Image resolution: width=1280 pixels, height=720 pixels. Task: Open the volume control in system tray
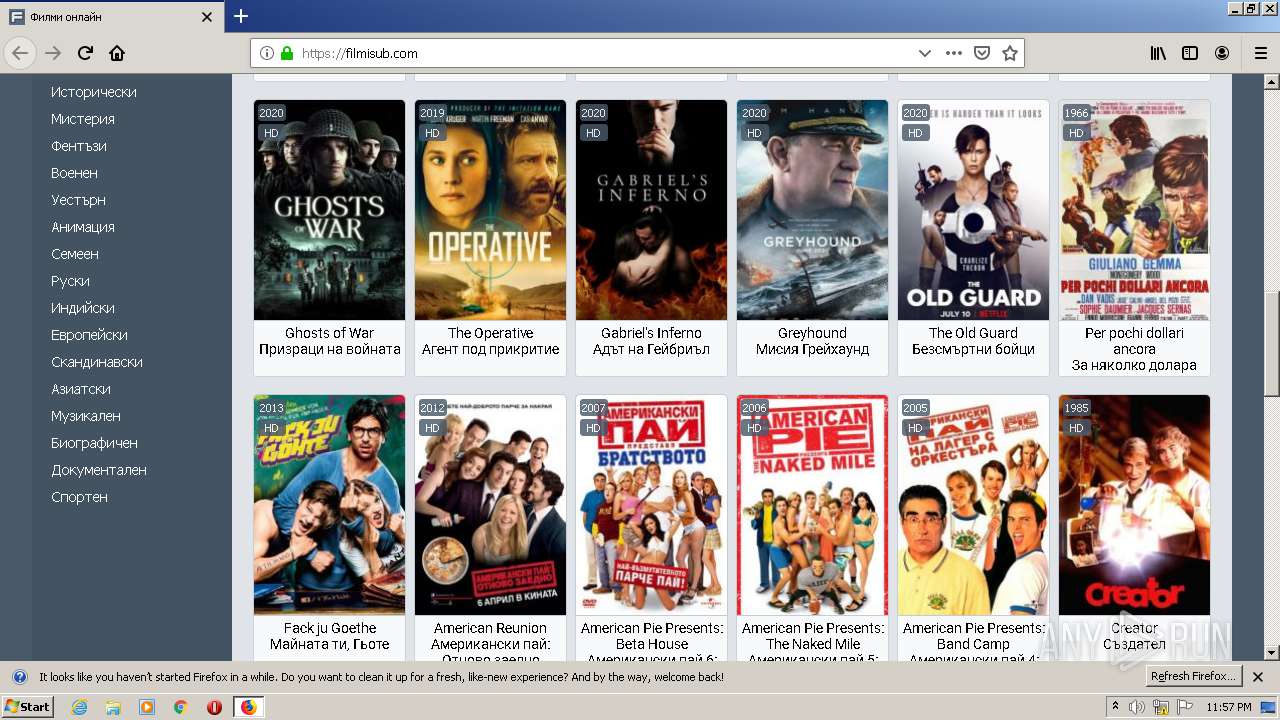click(x=1137, y=707)
